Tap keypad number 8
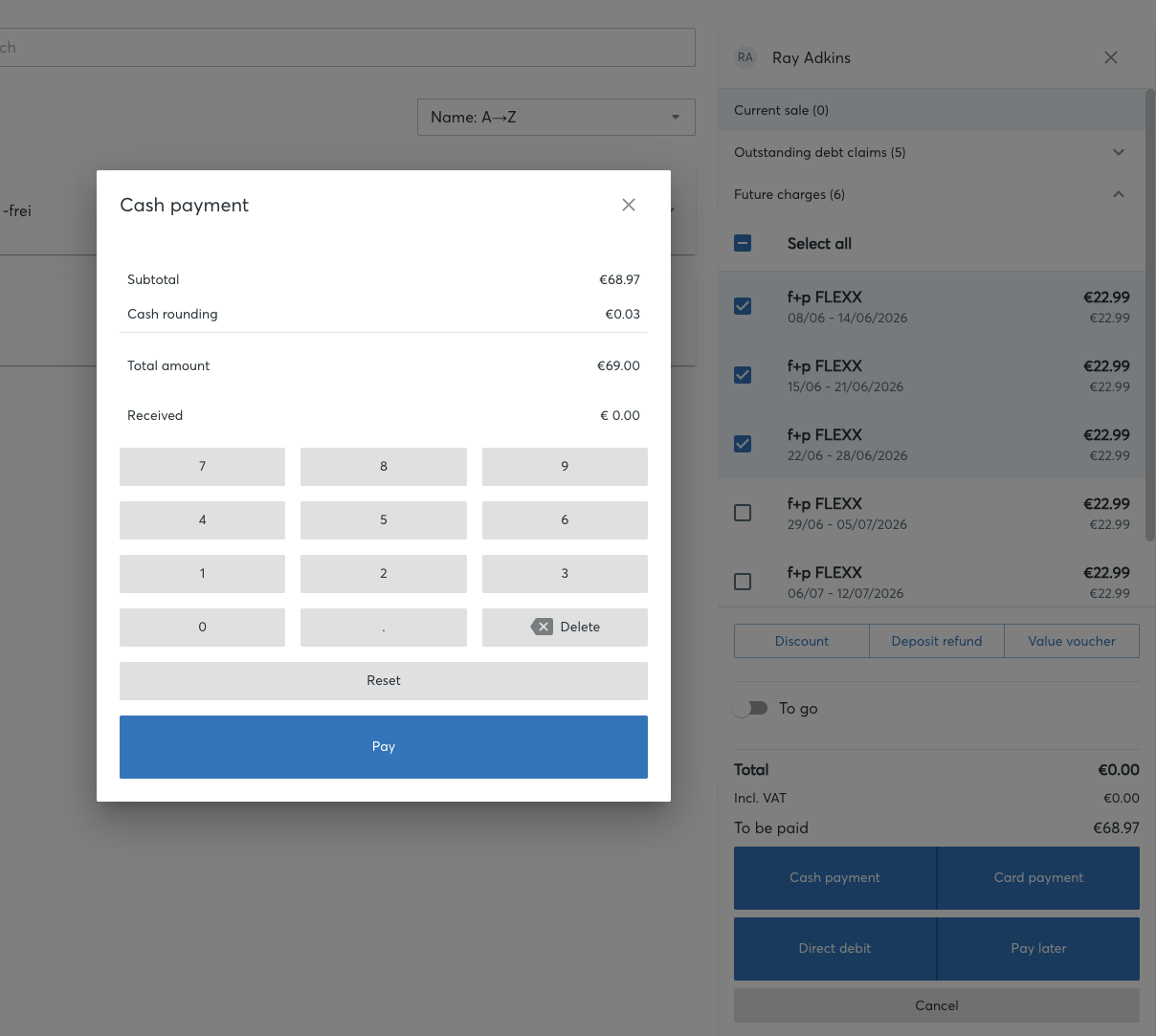This screenshot has width=1156, height=1036. click(x=384, y=467)
